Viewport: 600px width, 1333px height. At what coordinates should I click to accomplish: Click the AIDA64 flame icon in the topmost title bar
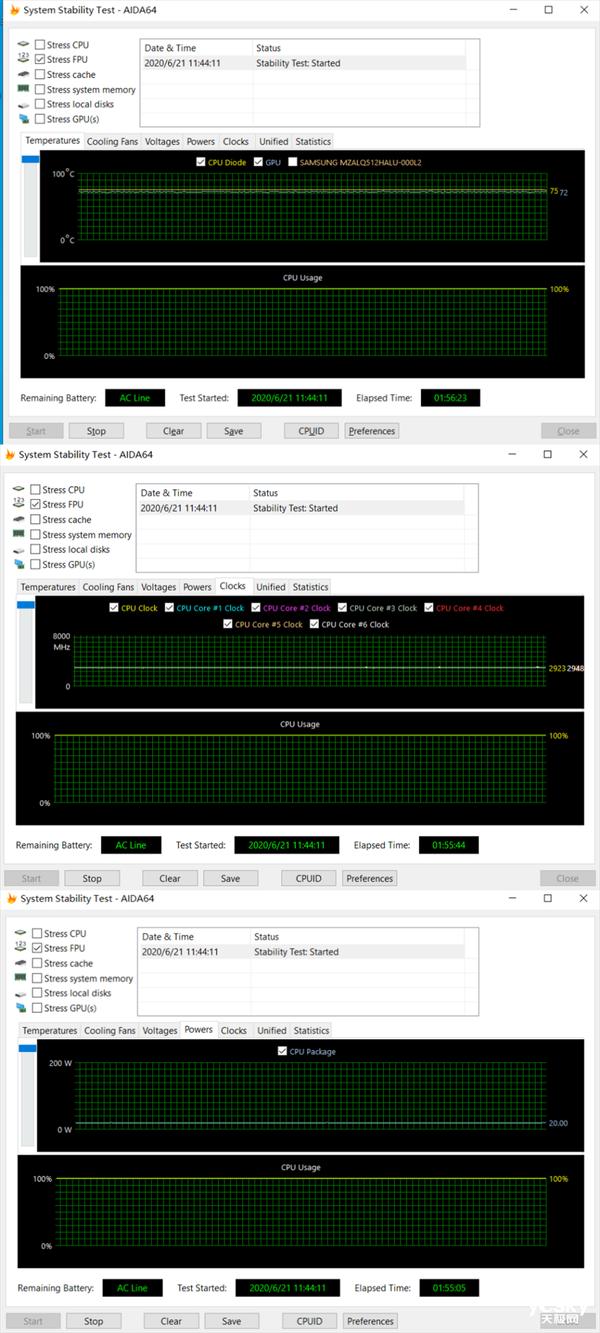point(10,10)
